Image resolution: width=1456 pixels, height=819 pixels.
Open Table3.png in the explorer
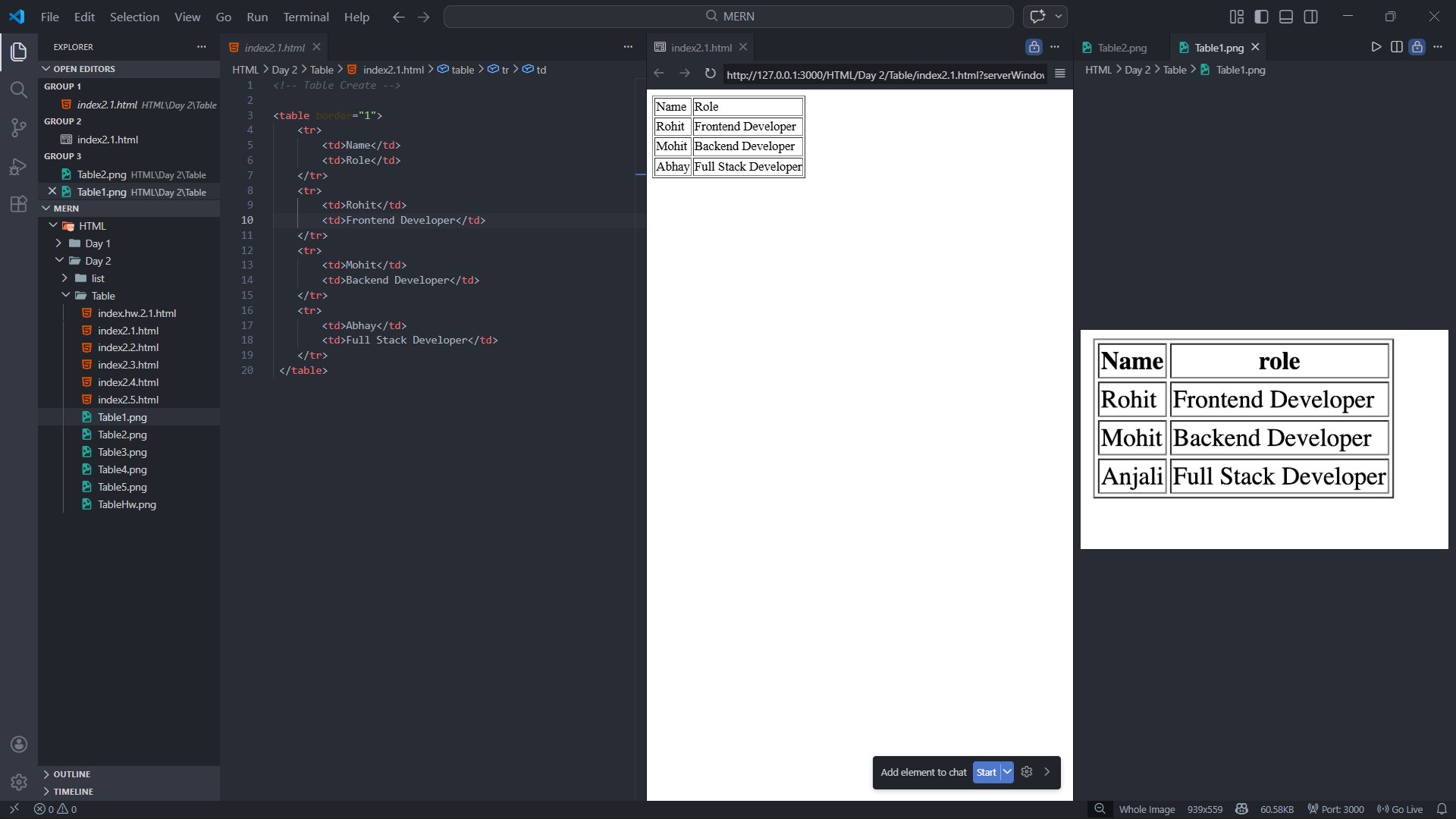(x=122, y=452)
